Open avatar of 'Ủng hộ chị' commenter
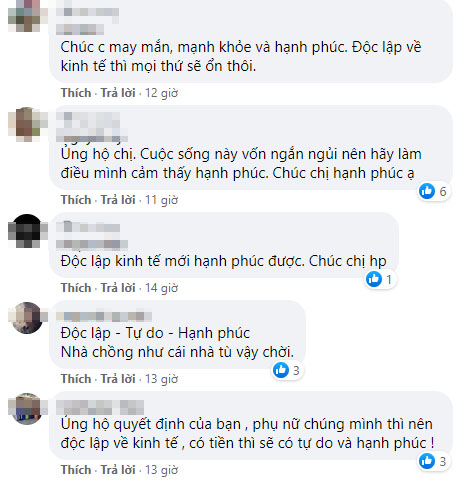This screenshot has height=482, width=466. tap(27, 124)
